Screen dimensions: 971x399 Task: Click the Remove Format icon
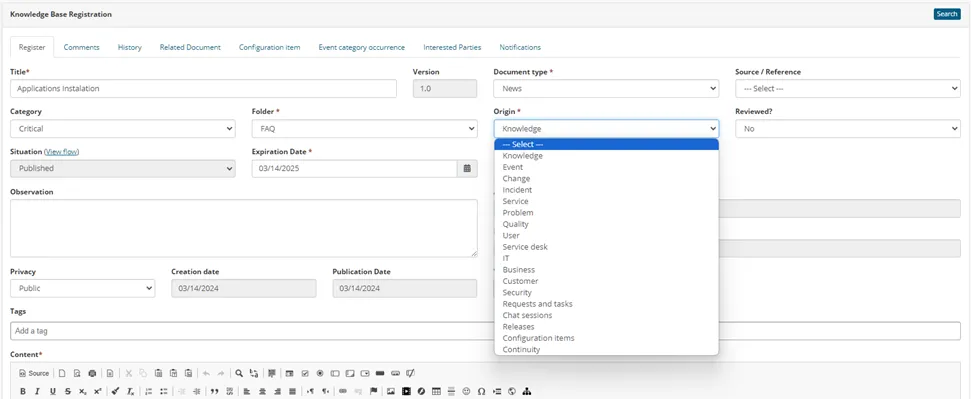(x=130, y=391)
